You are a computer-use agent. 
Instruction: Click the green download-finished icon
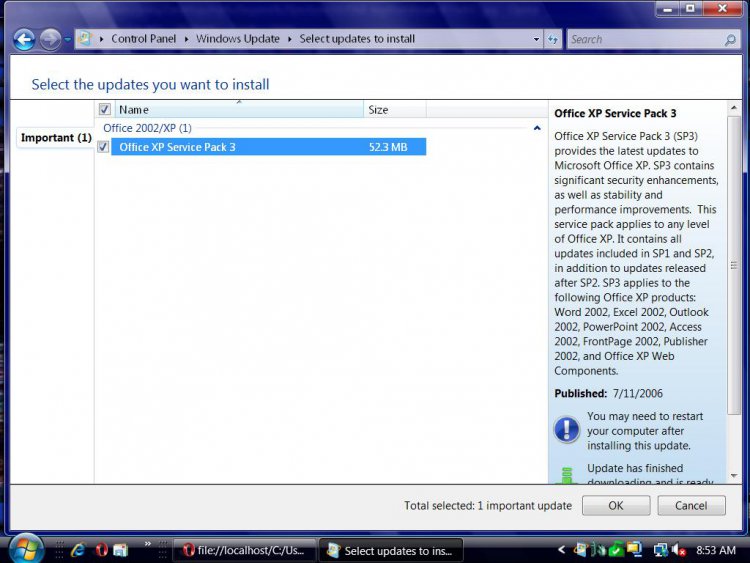click(567, 475)
